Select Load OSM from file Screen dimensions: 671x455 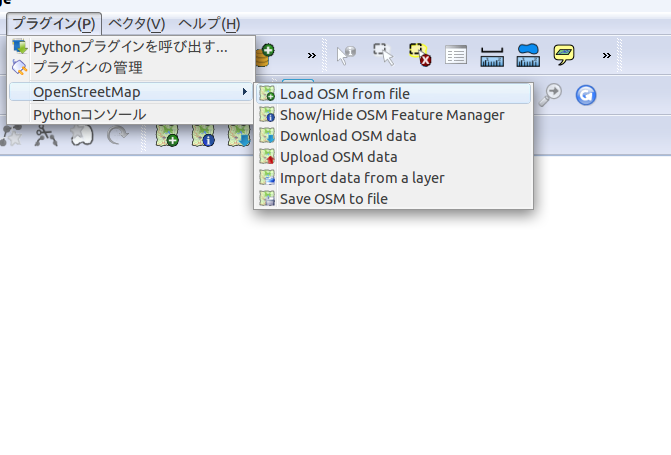coord(393,94)
